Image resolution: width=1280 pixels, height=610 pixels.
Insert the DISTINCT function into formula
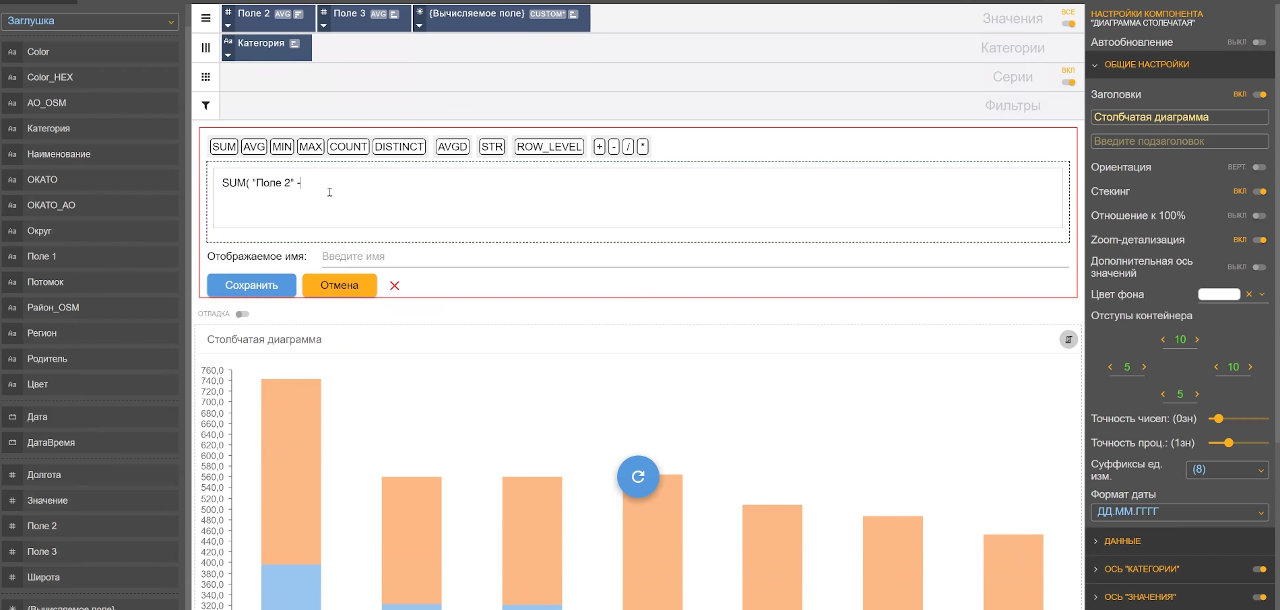click(399, 147)
